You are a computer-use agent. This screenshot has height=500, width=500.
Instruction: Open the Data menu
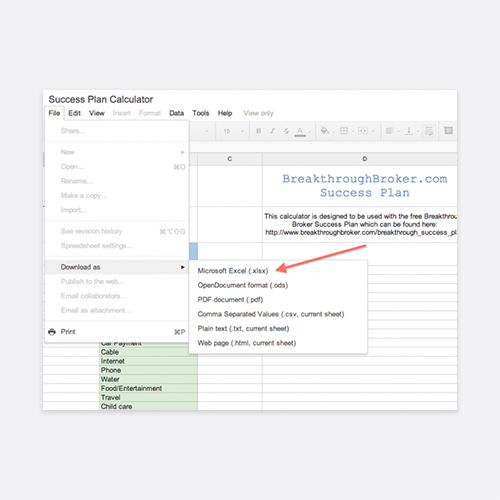click(x=176, y=113)
